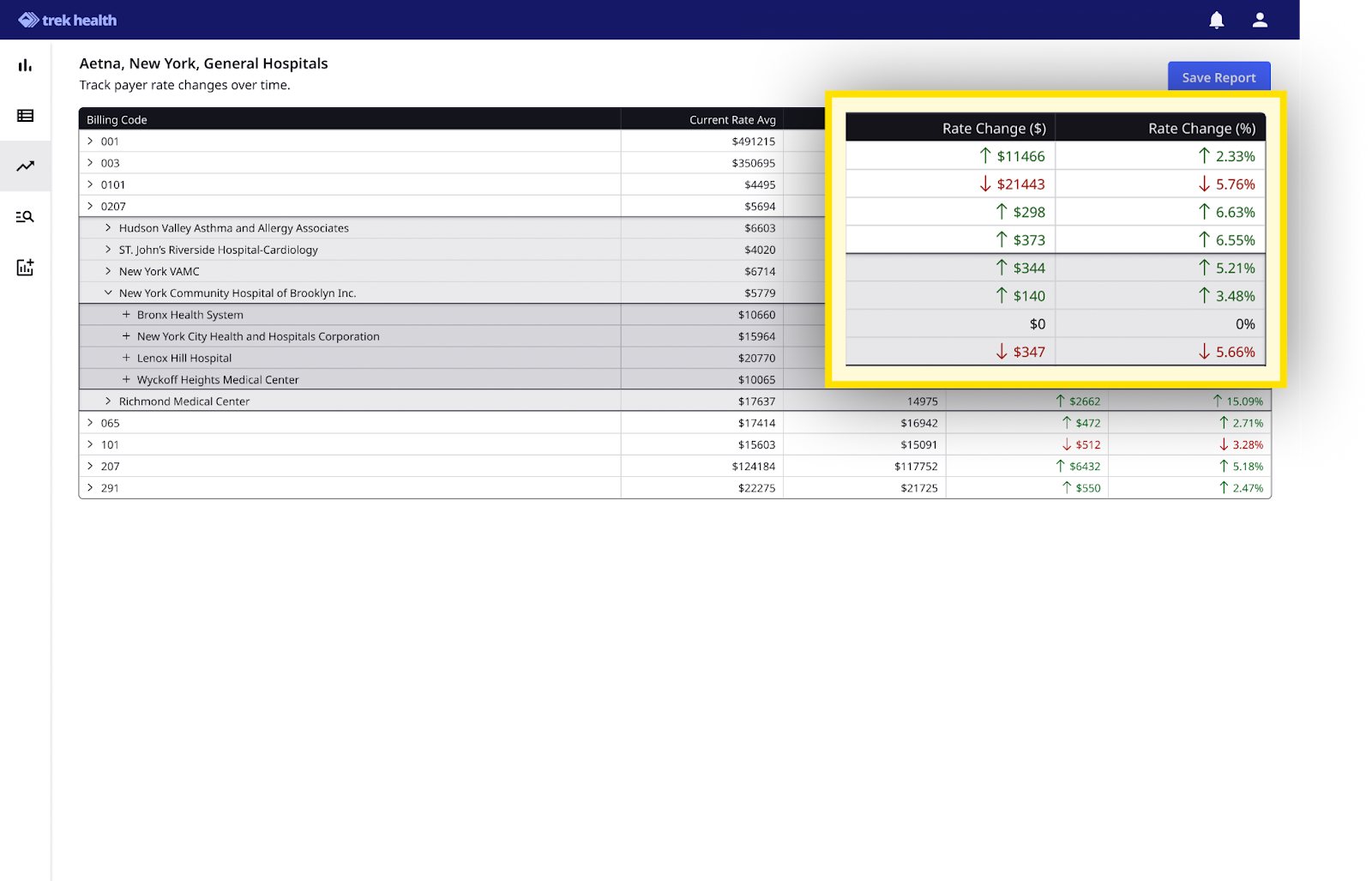The height and width of the screenshot is (881, 1372).
Task: Open the bar chart sidebar icon
Action: pyautogui.click(x=25, y=65)
